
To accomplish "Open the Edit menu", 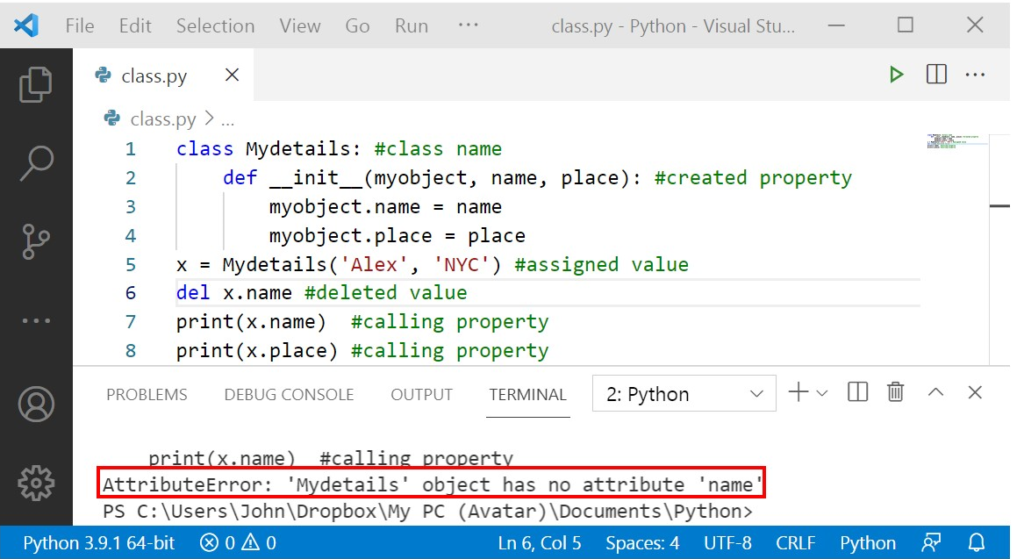I will point(135,25).
